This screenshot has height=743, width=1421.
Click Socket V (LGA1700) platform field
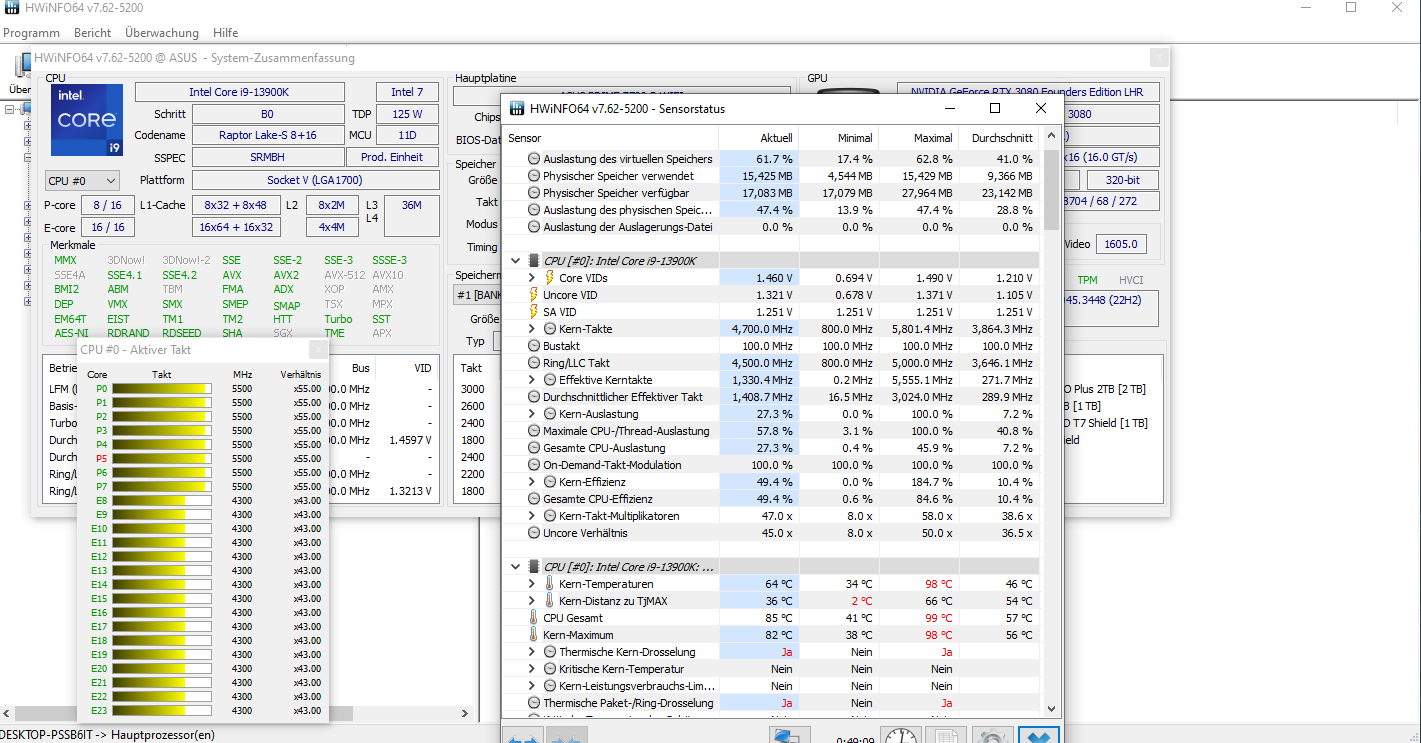pyautogui.click(x=315, y=180)
